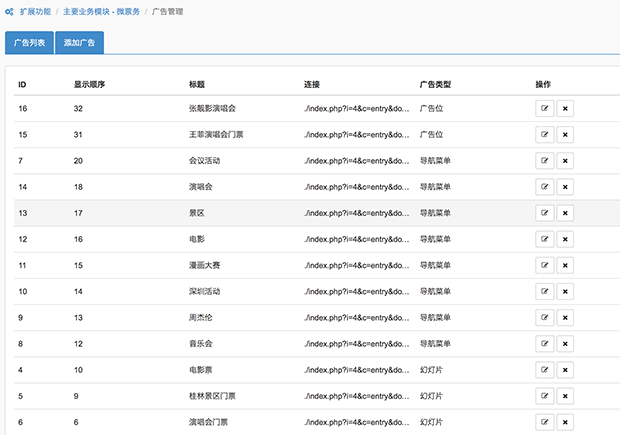Click the 周杰伦 title cell
The image size is (620, 435).
(201, 317)
